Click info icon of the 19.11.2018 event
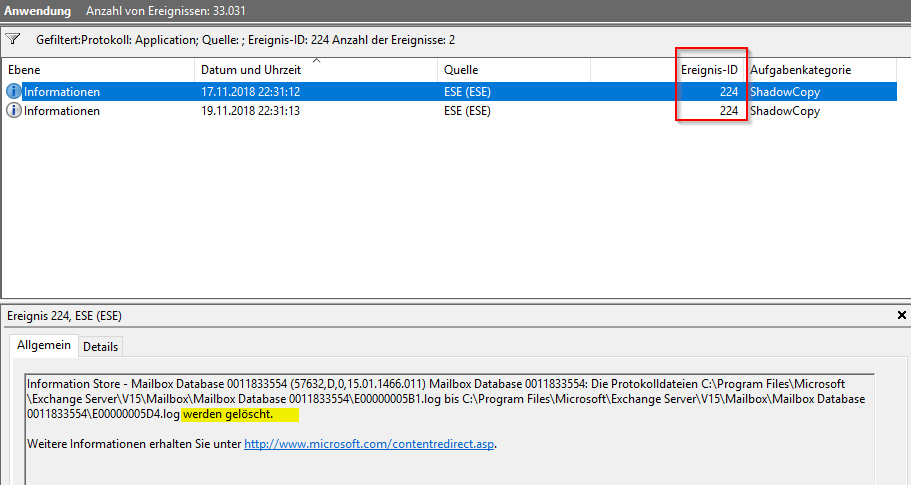Viewport: 911px width, 485px height. click(x=14, y=111)
